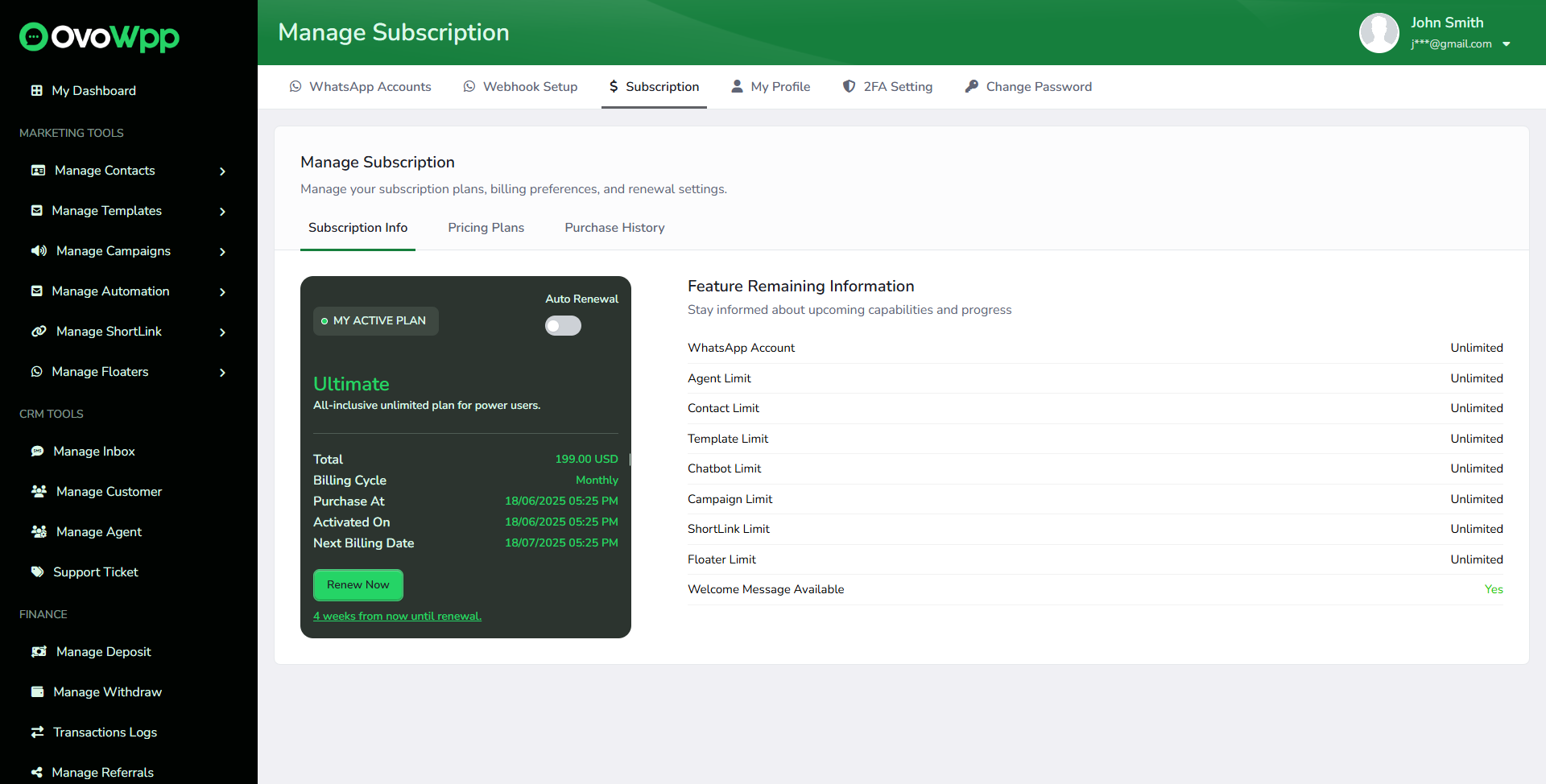This screenshot has height=784, width=1546.
Task: Click the Manage Contacts card icon
Action: tap(38, 171)
